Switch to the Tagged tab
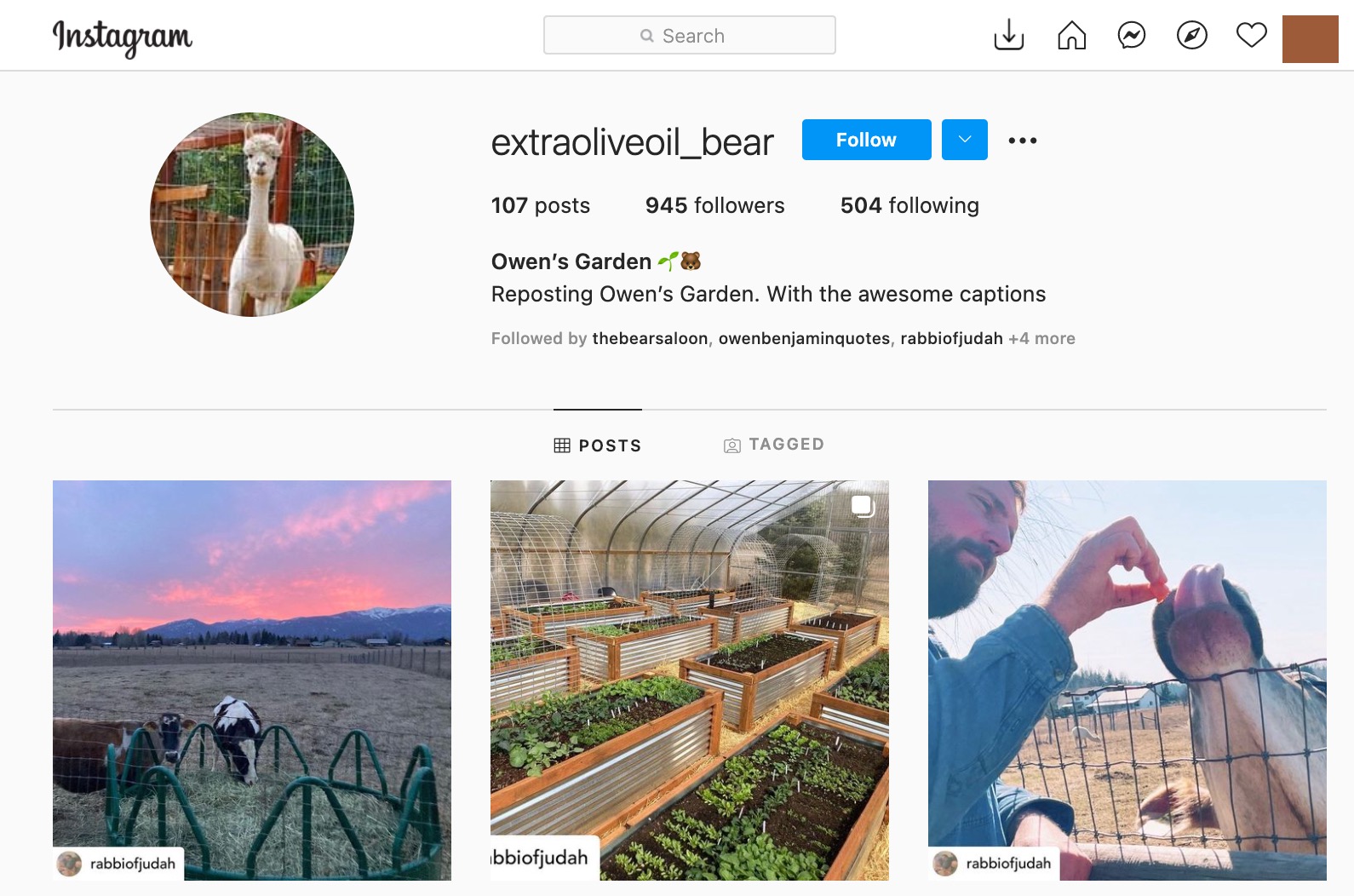 [x=774, y=445]
